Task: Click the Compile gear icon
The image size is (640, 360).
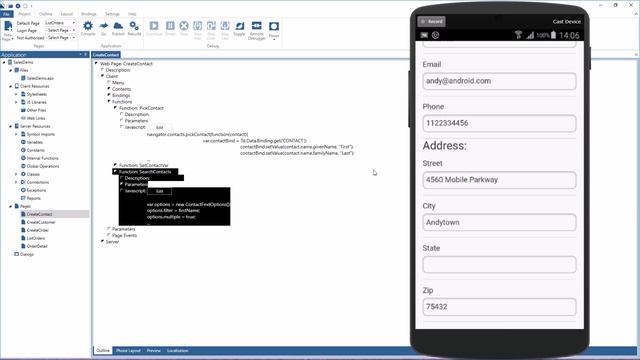Action: pos(88,26)
